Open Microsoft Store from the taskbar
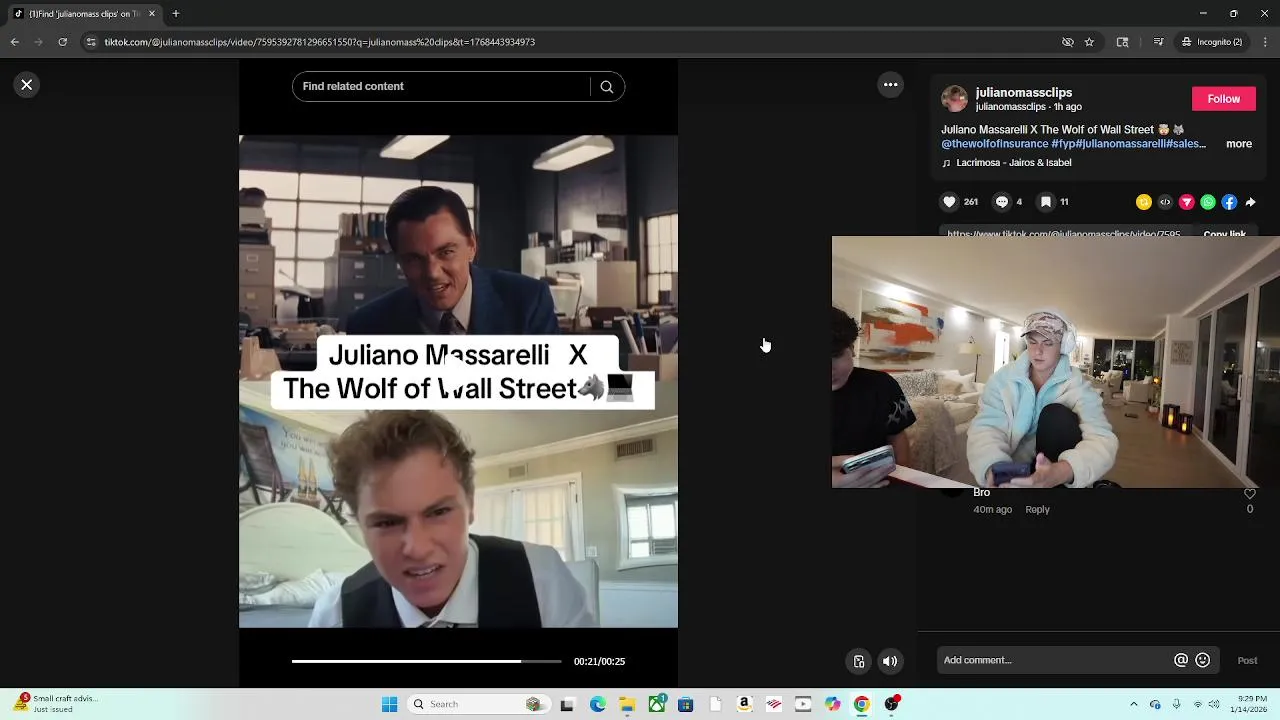This screenshot has height=720, width=1280. [x=685, y=705]
